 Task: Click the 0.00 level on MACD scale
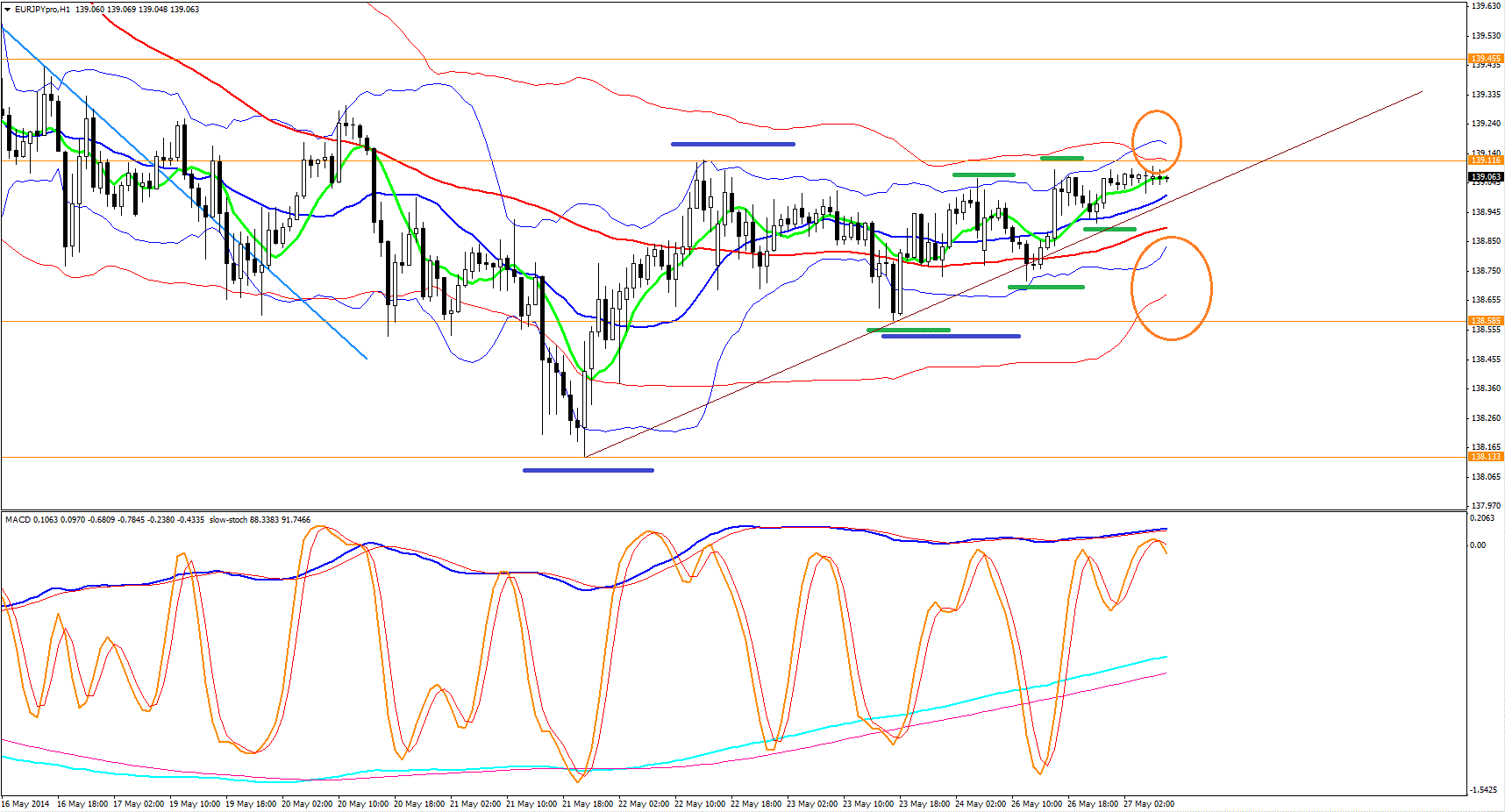(x=1478, y=545)
